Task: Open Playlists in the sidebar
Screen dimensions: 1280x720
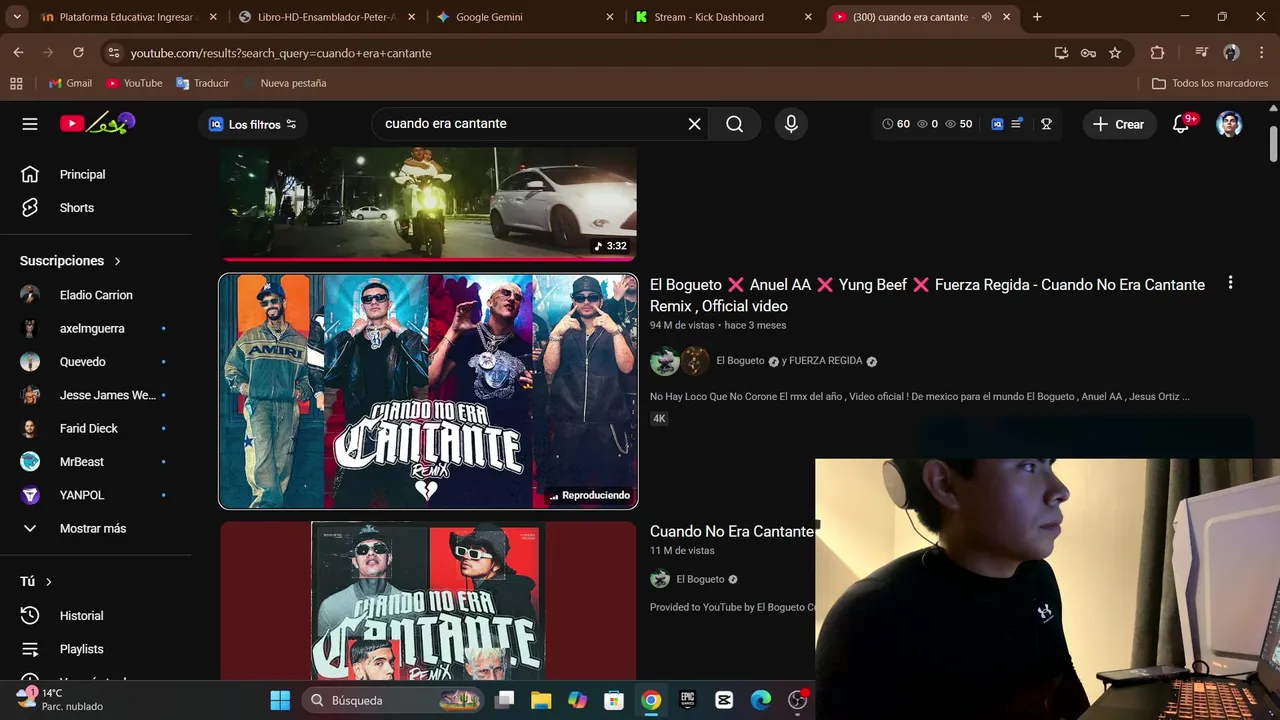Action: point(81,649)
